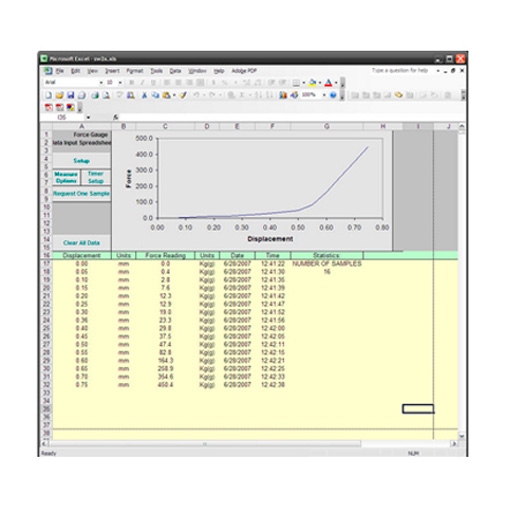The height and width of the screenshot is (510, 510).
Task: Click the Undo arrow icon
Action: coord(196,95)
